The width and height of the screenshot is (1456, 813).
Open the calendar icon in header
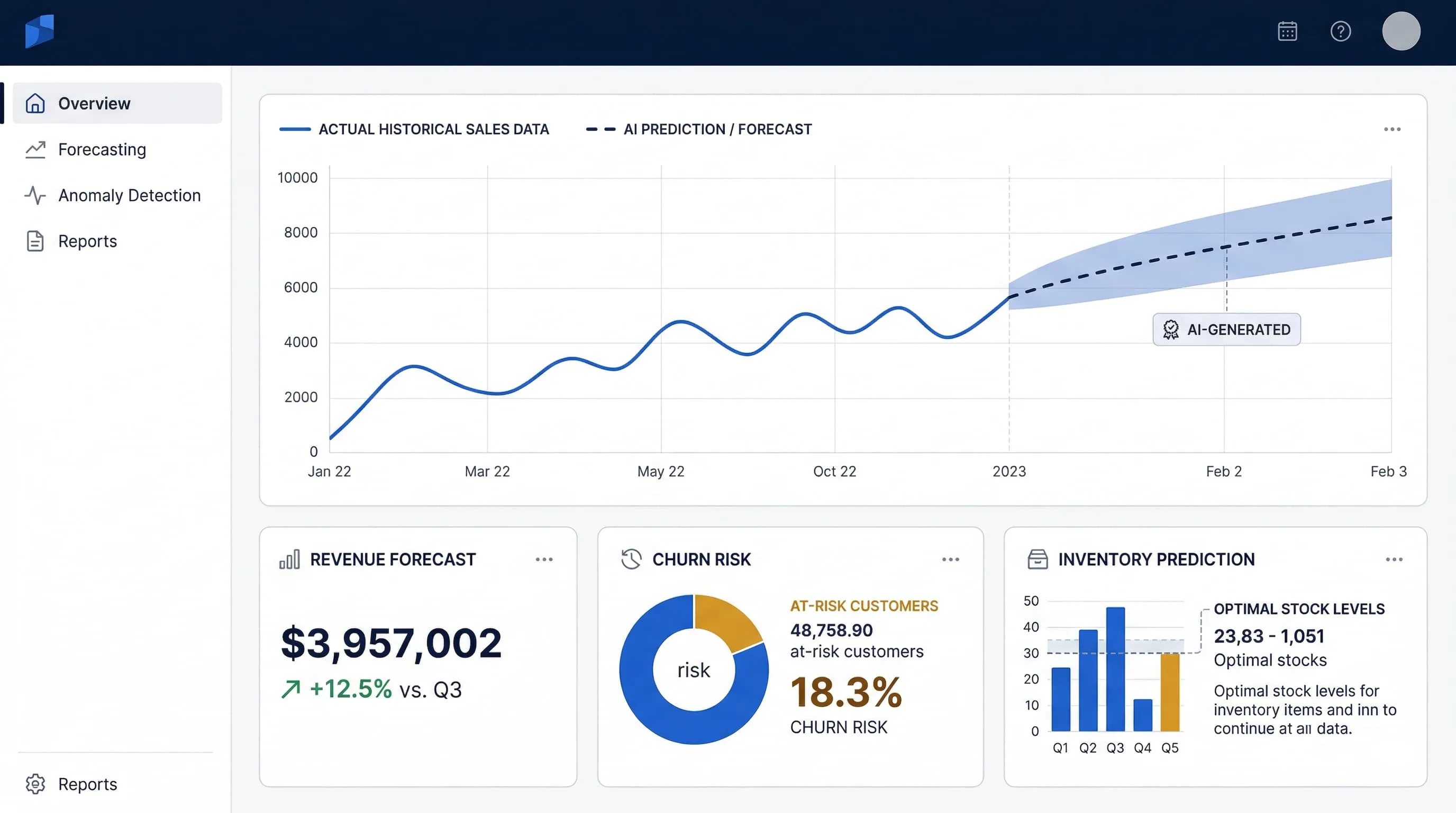tap(1287, 31)
